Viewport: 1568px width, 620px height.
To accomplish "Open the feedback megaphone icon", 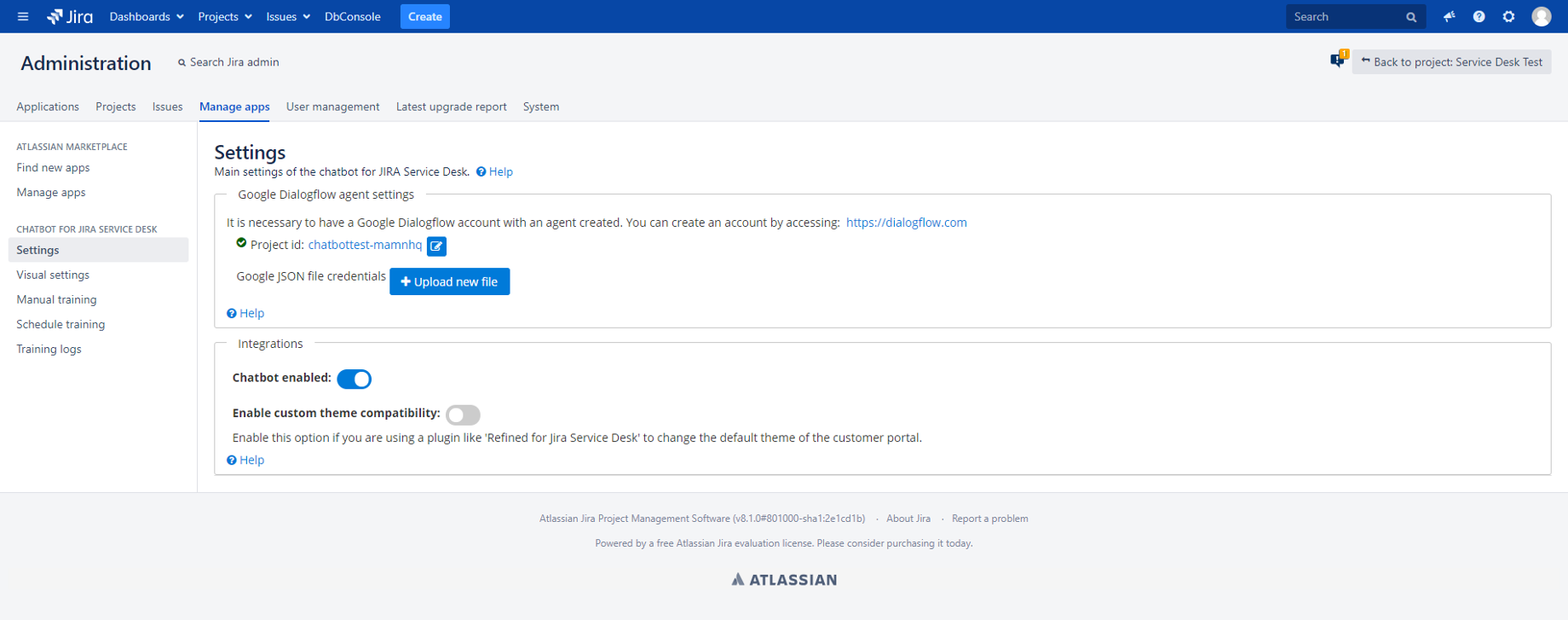I will click(x=1449, y=16).
